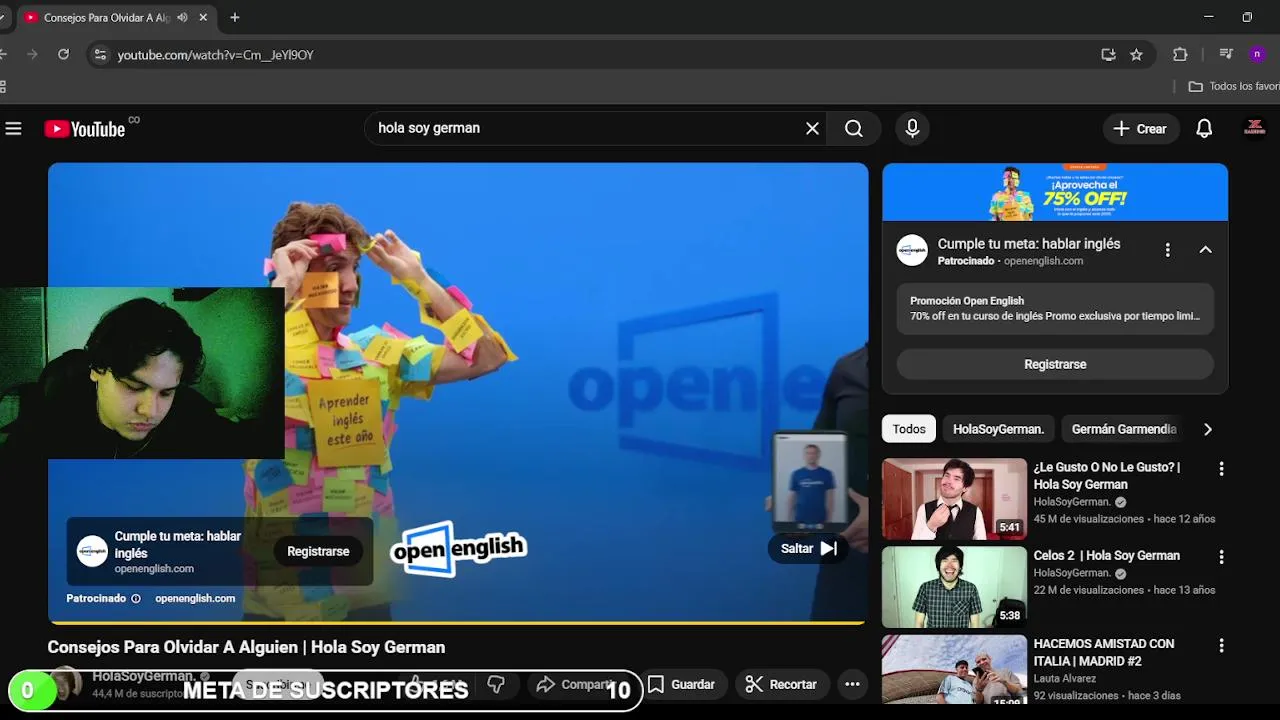
Task: Save video with 'Guardar' button
Action: 682,684
